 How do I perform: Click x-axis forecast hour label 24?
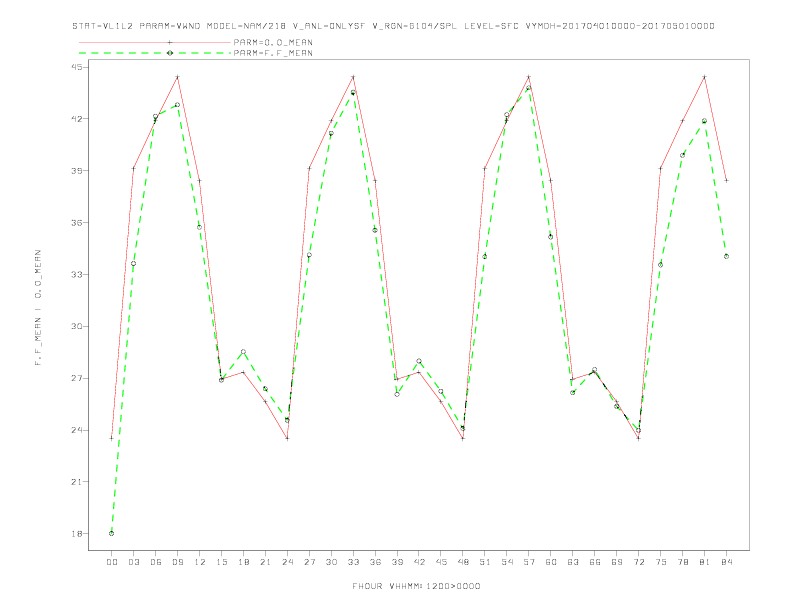[287, 562]
